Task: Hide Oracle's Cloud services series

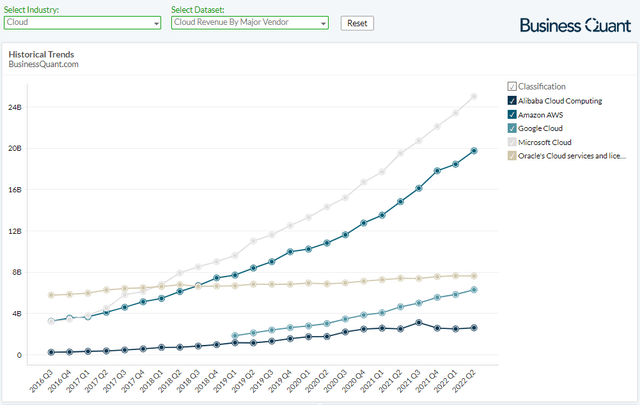Action: tap(512, 156)
